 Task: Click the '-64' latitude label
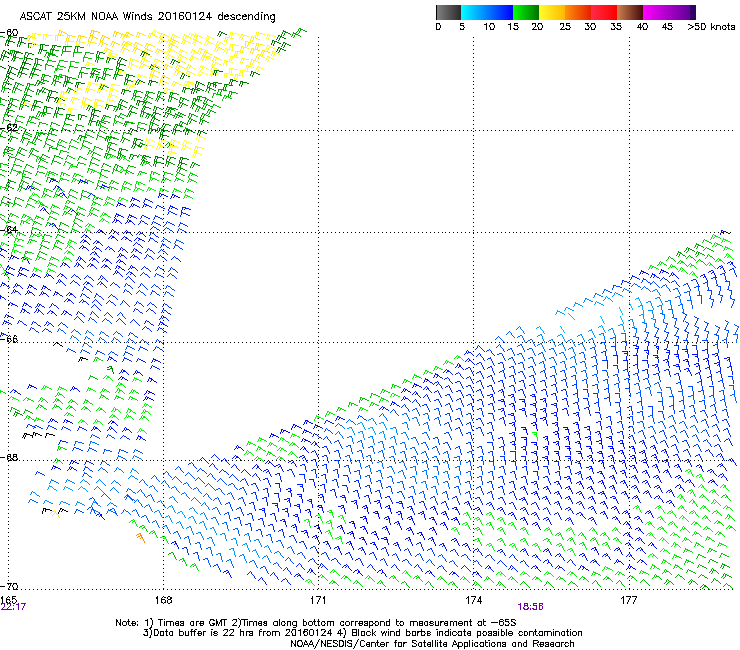(9, 229)
